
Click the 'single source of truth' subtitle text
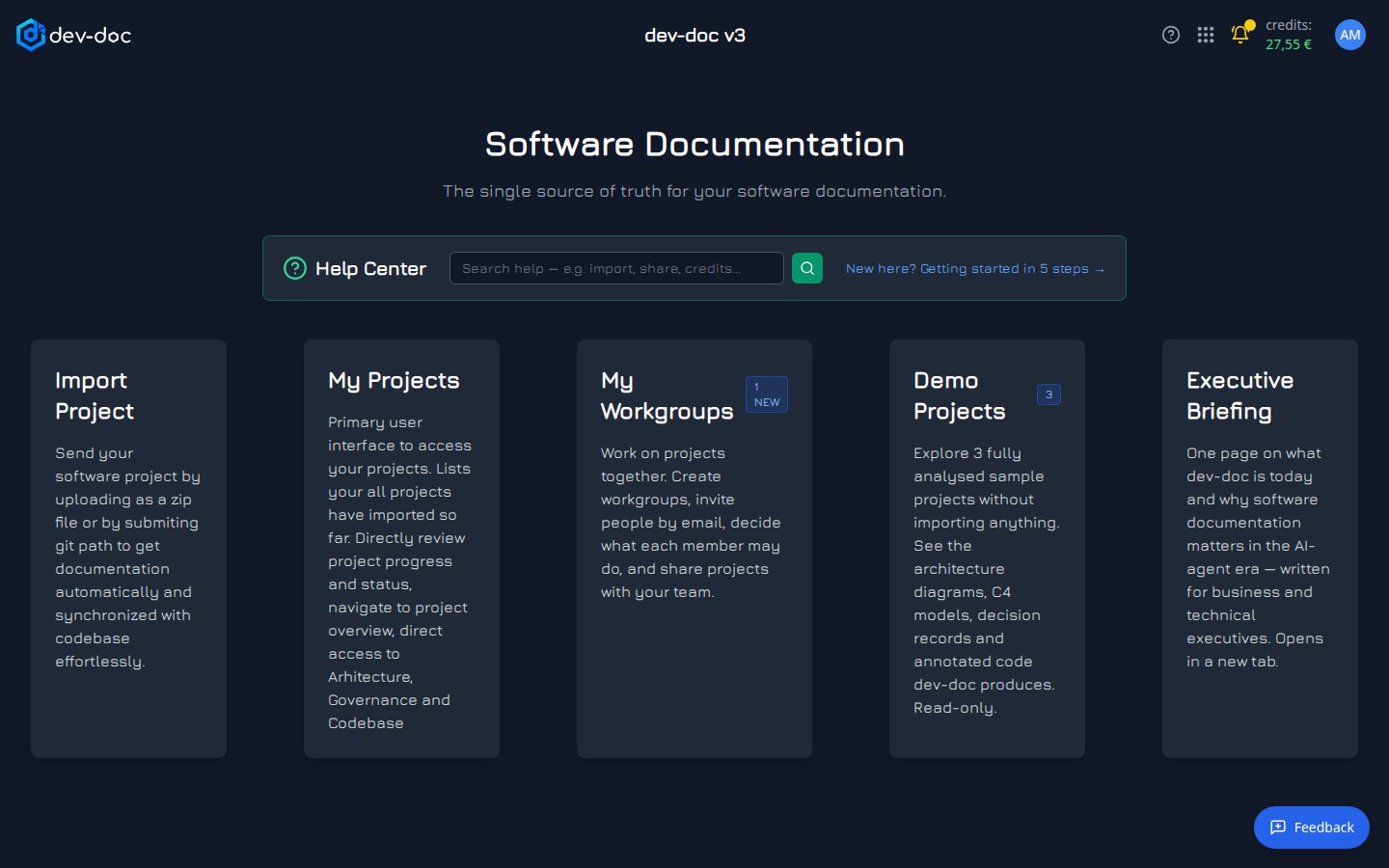tap(694, 191)
